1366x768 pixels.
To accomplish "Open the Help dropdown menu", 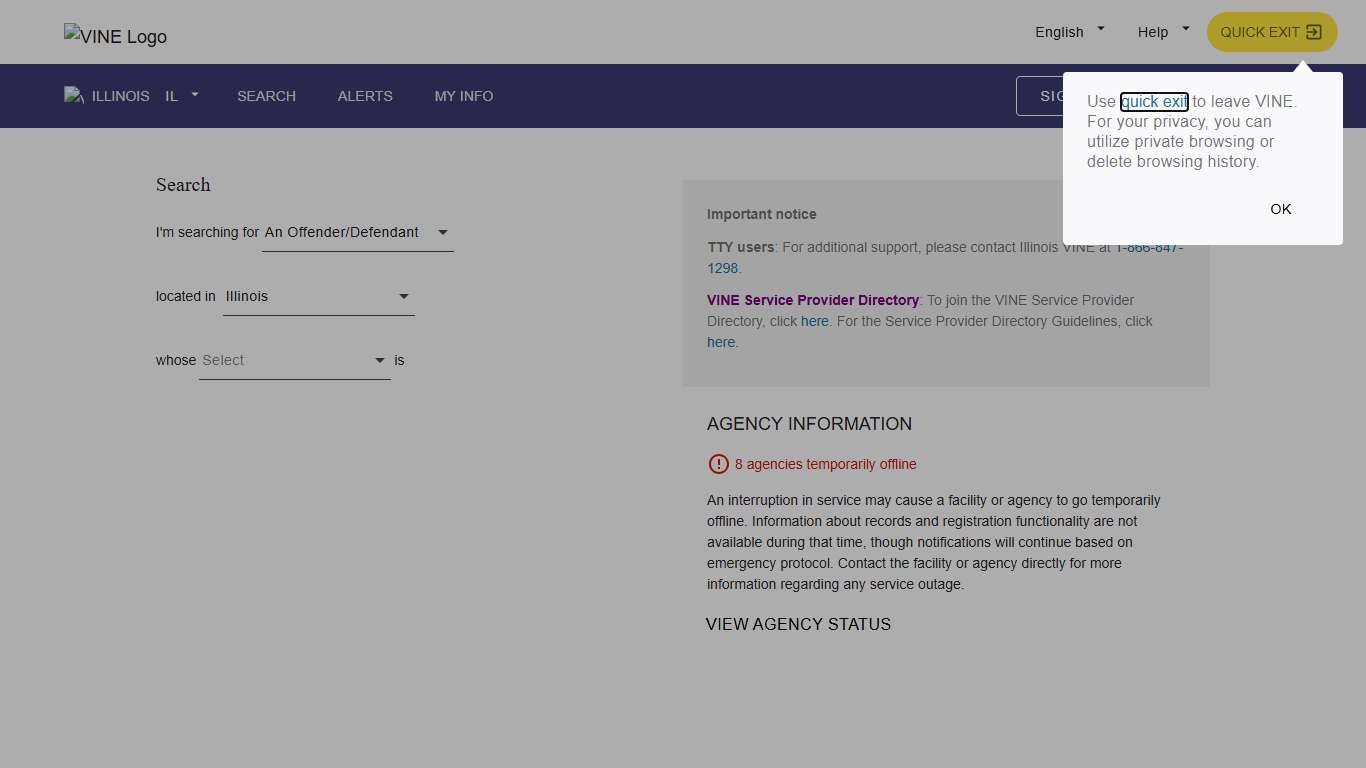I will point(1163,32).
